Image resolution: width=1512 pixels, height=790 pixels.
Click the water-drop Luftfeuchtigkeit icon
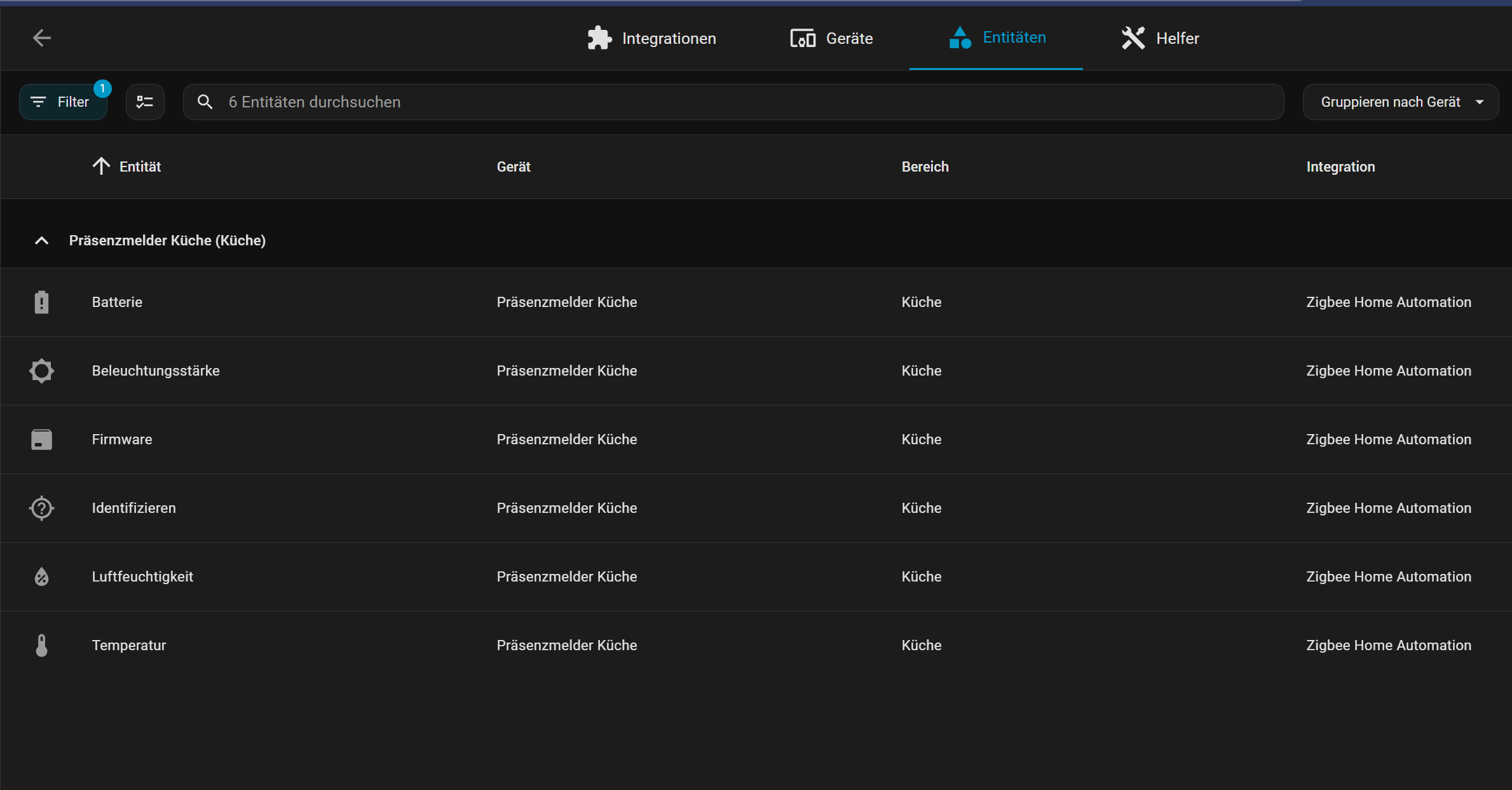(41, 577)
